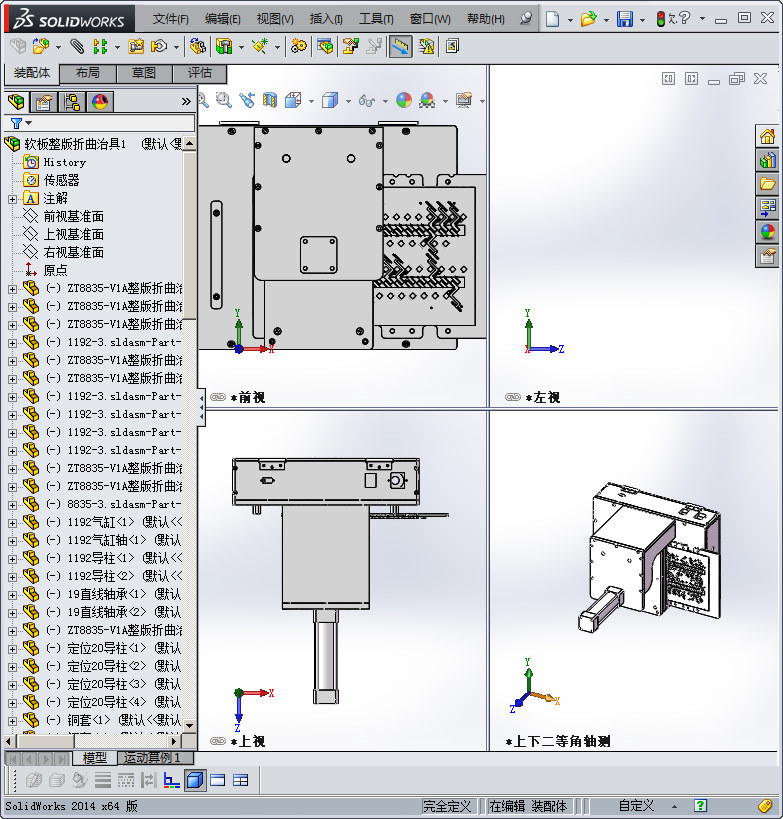This screenshot has height=819, width=783.
Task: Switch to the four view viewport icon
Action: (x=241, y=781)
